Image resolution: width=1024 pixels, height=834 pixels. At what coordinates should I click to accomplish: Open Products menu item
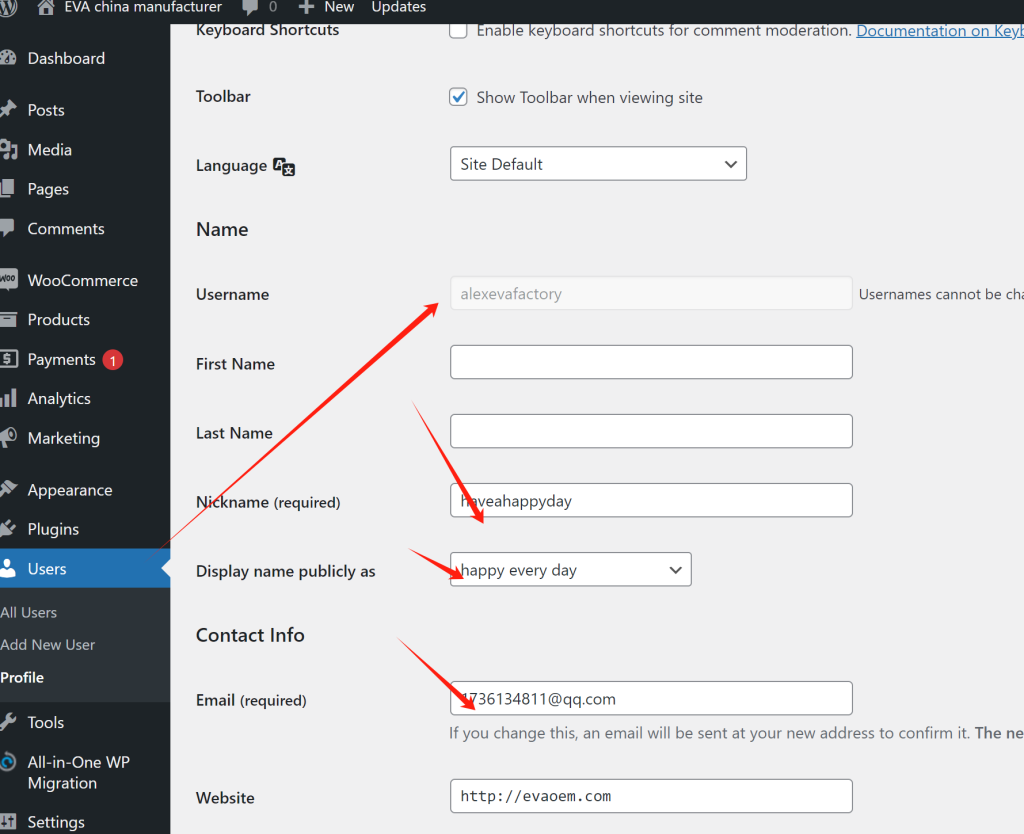point(59,319)
